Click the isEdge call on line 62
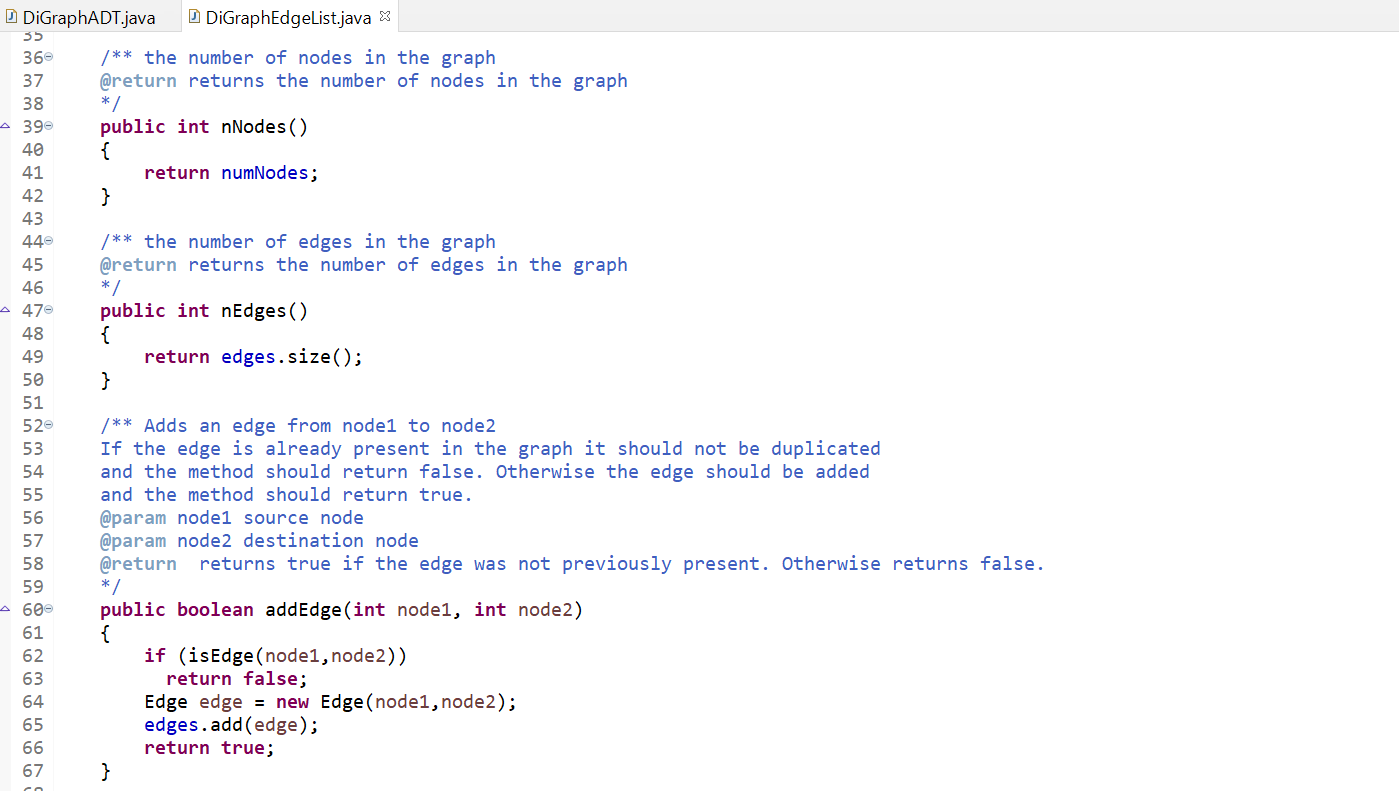1399x791 pixels. [221, 655]
